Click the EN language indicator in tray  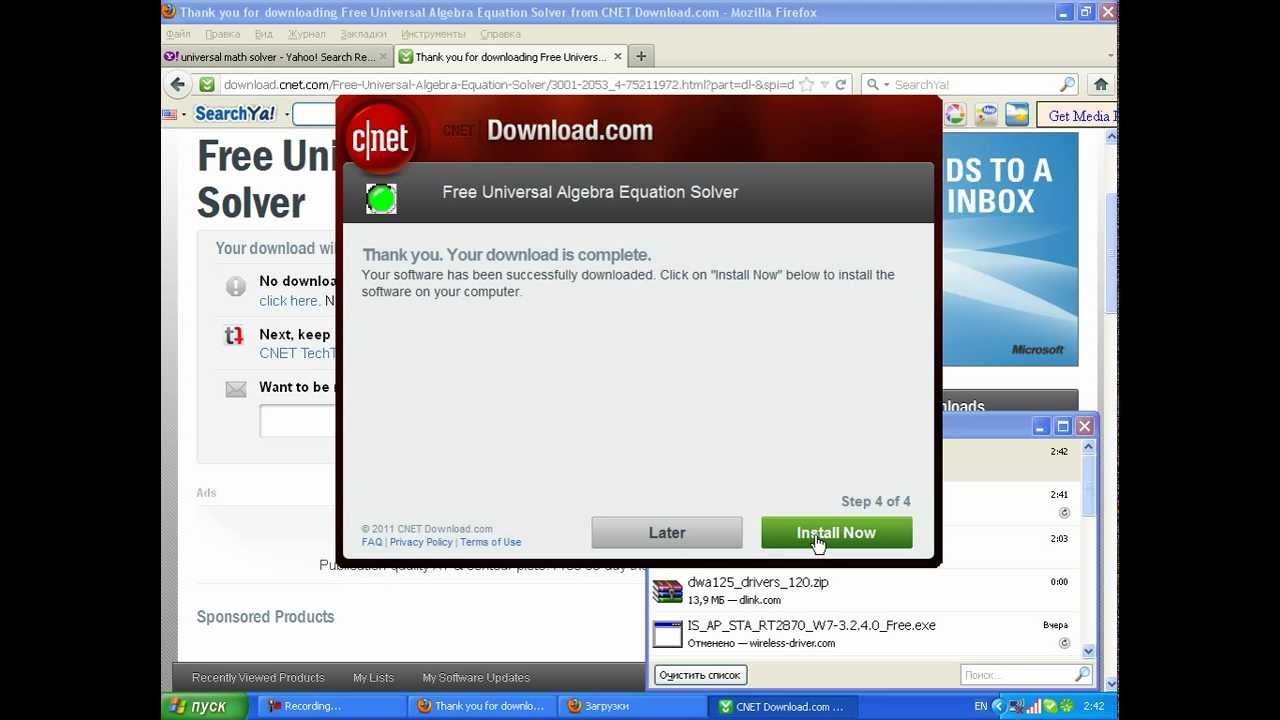coord(980,706)
